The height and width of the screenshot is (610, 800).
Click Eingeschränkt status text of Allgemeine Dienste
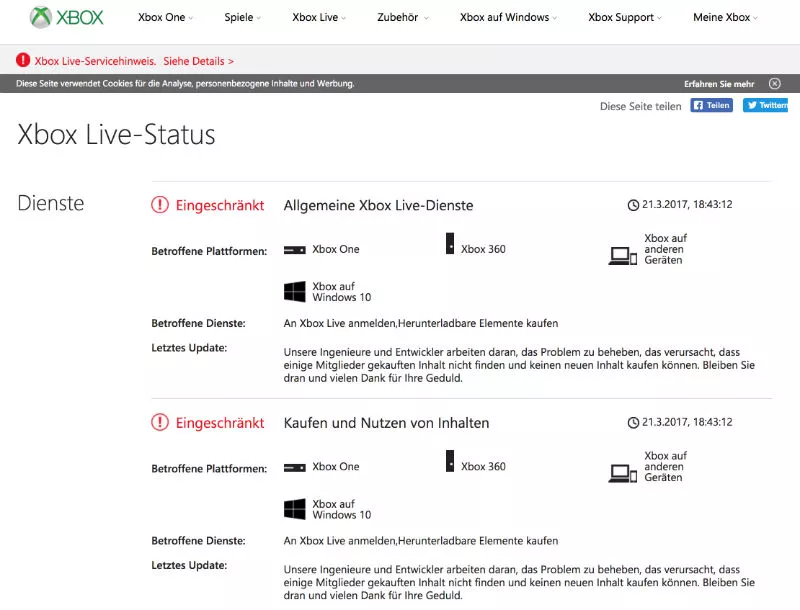pyautogui.click(x=220, y=205)
